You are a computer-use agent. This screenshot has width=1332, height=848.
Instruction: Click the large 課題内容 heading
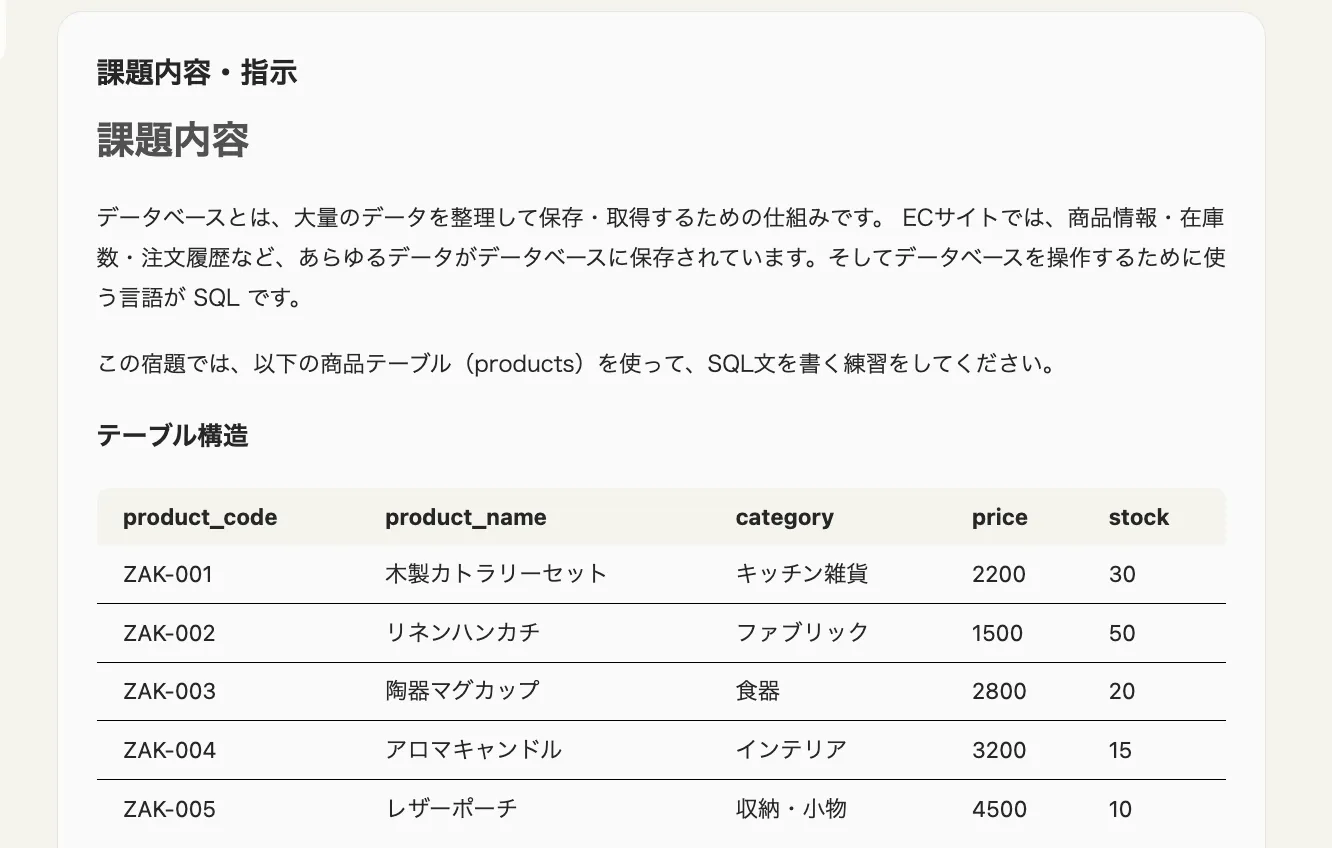(x=173, y=141)
